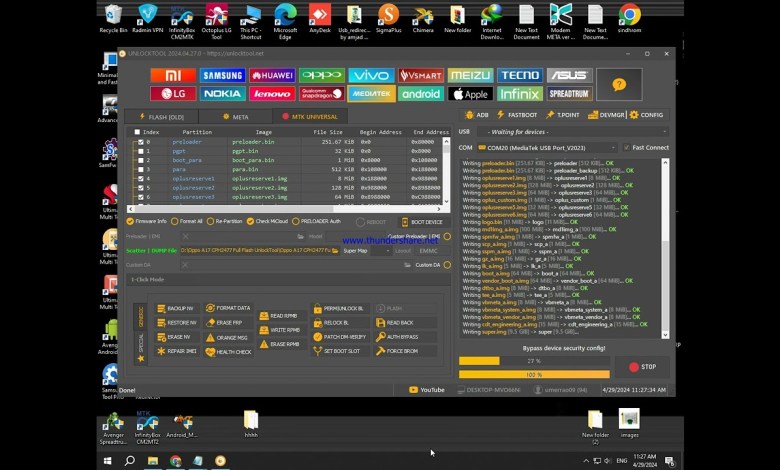Click the Health Check heart icon
The image size is (780, 470).
point(232,352)
